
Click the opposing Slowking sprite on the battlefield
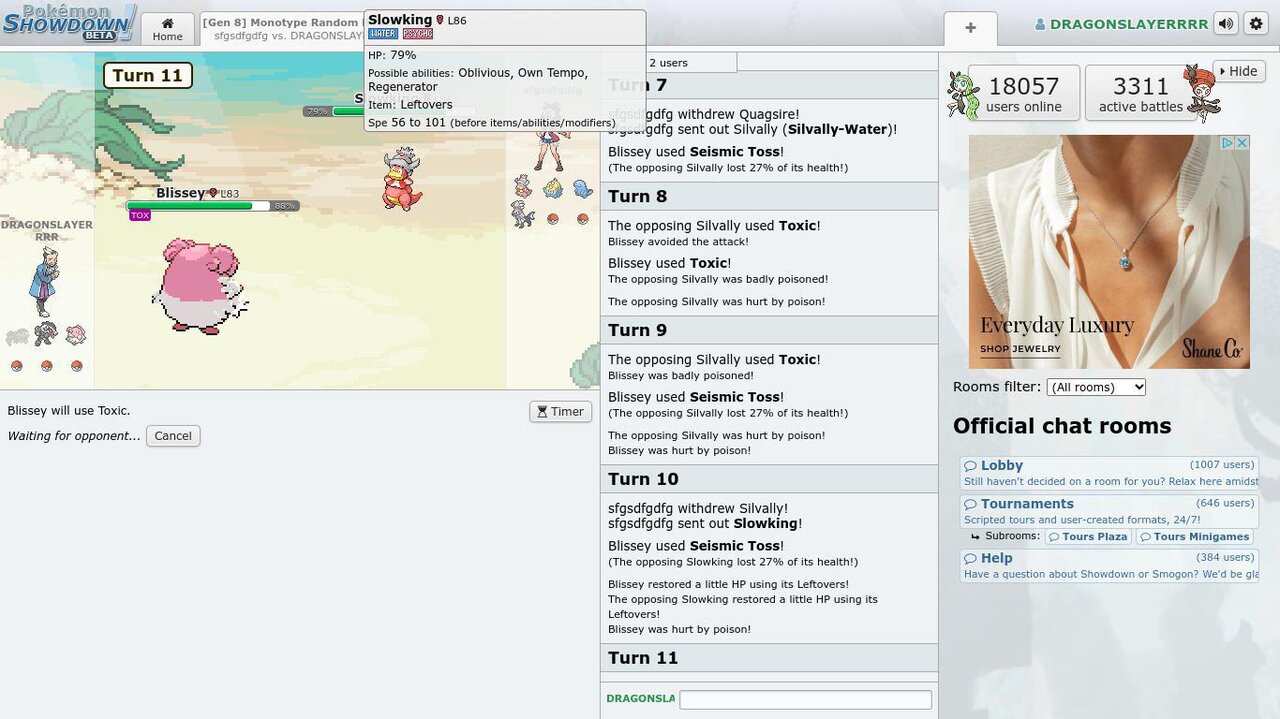[x=402, y=178]
